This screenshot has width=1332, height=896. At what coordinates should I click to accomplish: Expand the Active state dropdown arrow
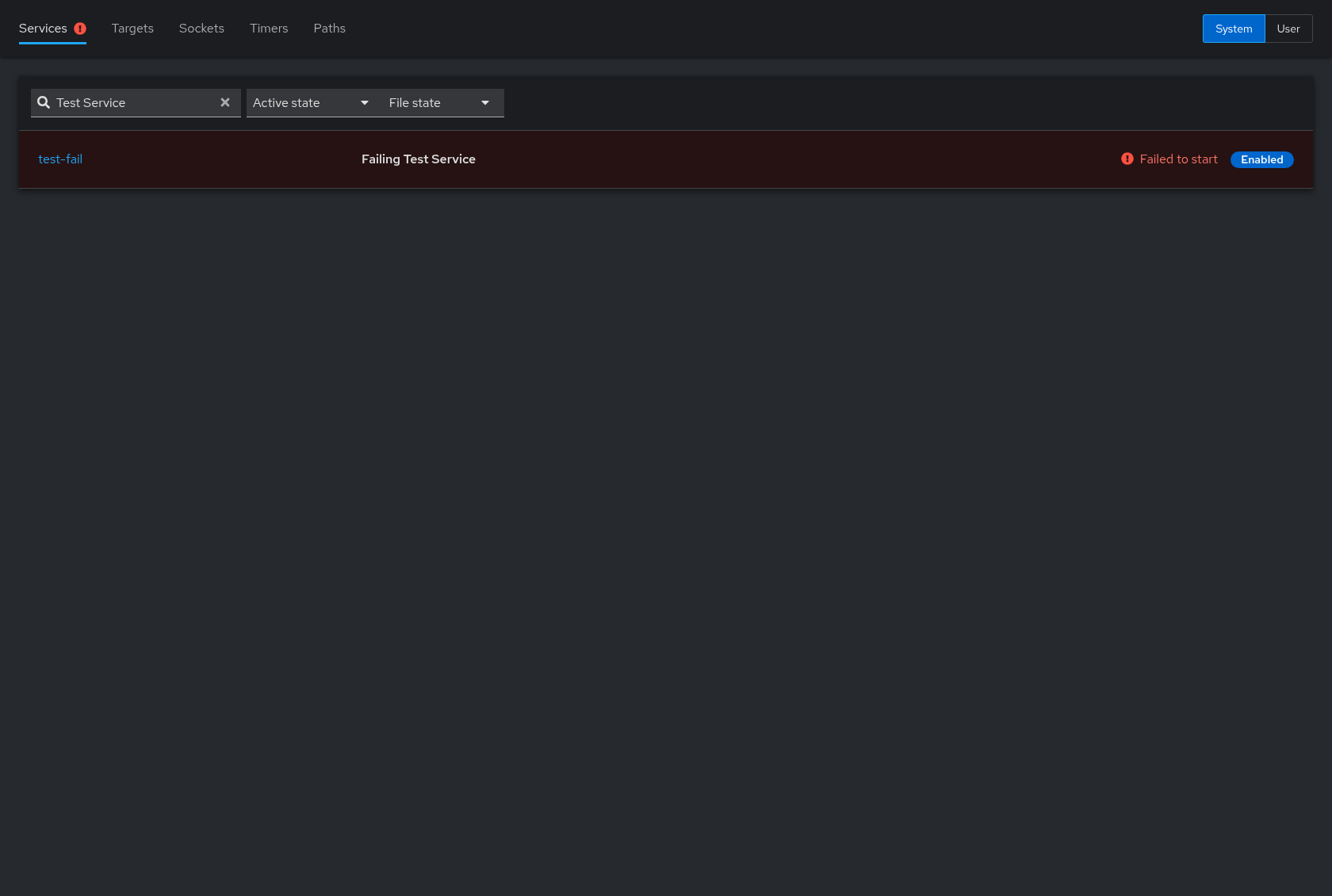coord(365,103)
